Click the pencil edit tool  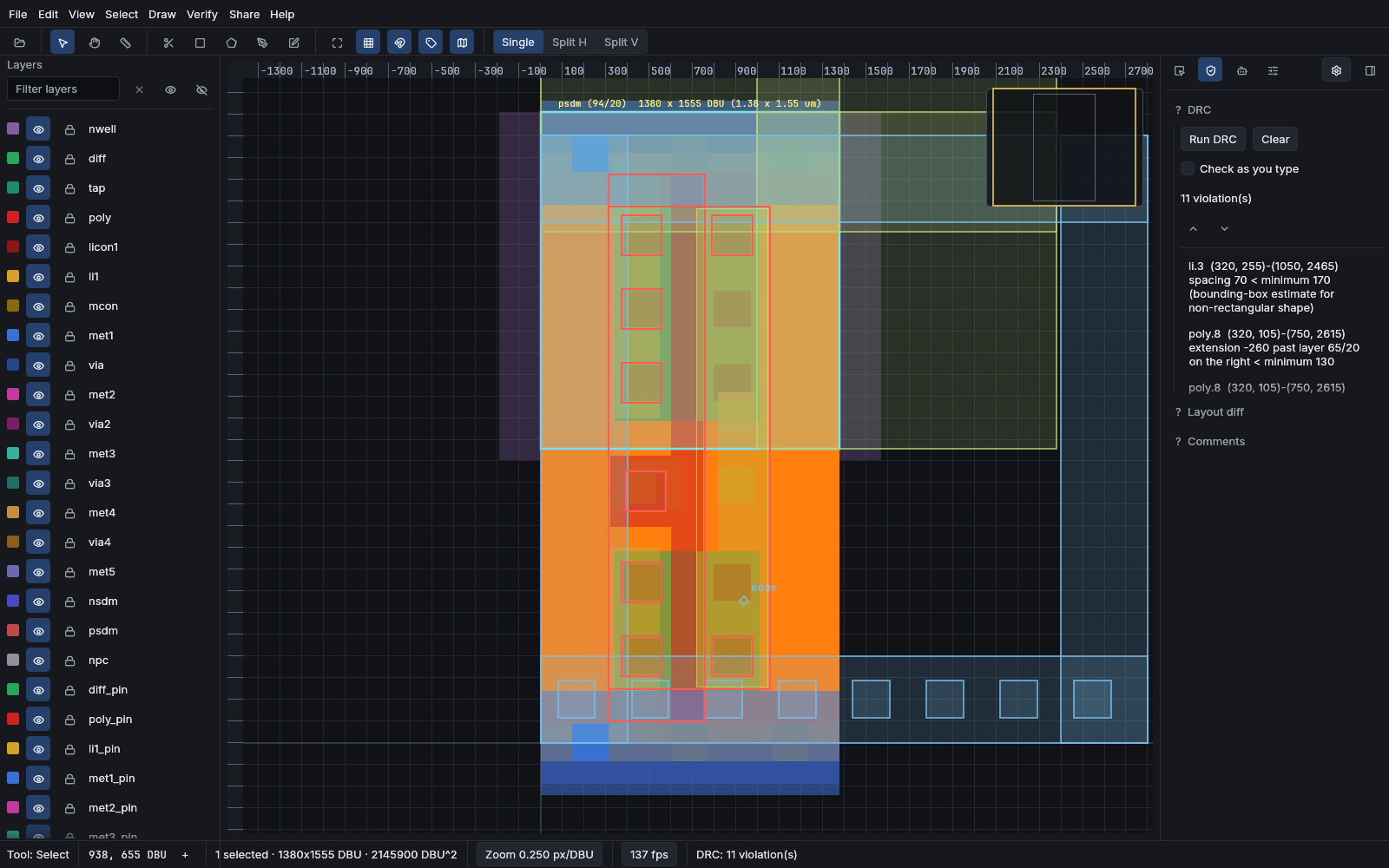tap(293, 43)
